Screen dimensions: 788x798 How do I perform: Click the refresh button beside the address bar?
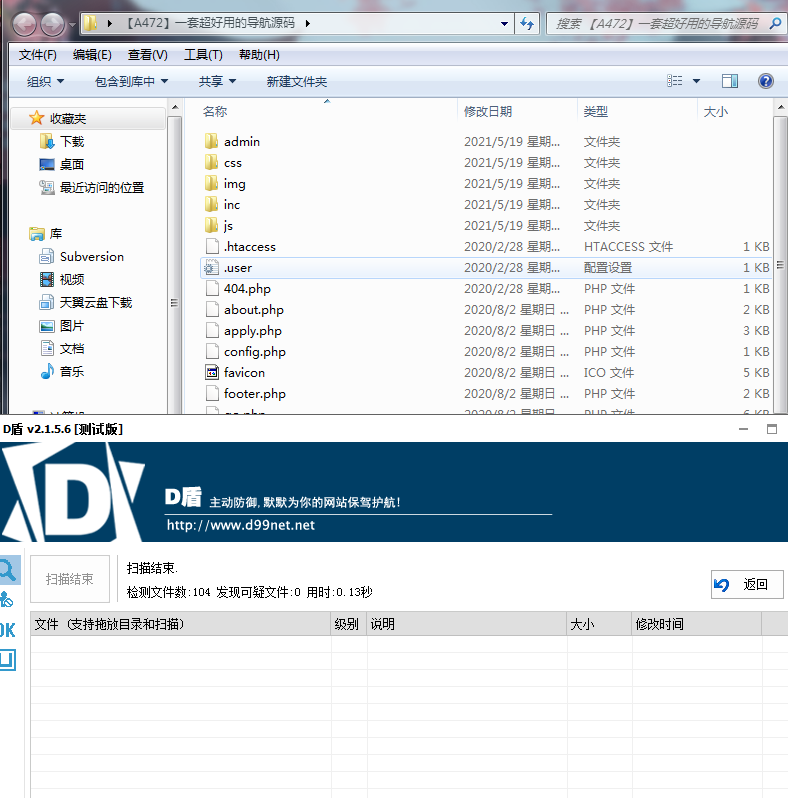[x=528, y=23]
